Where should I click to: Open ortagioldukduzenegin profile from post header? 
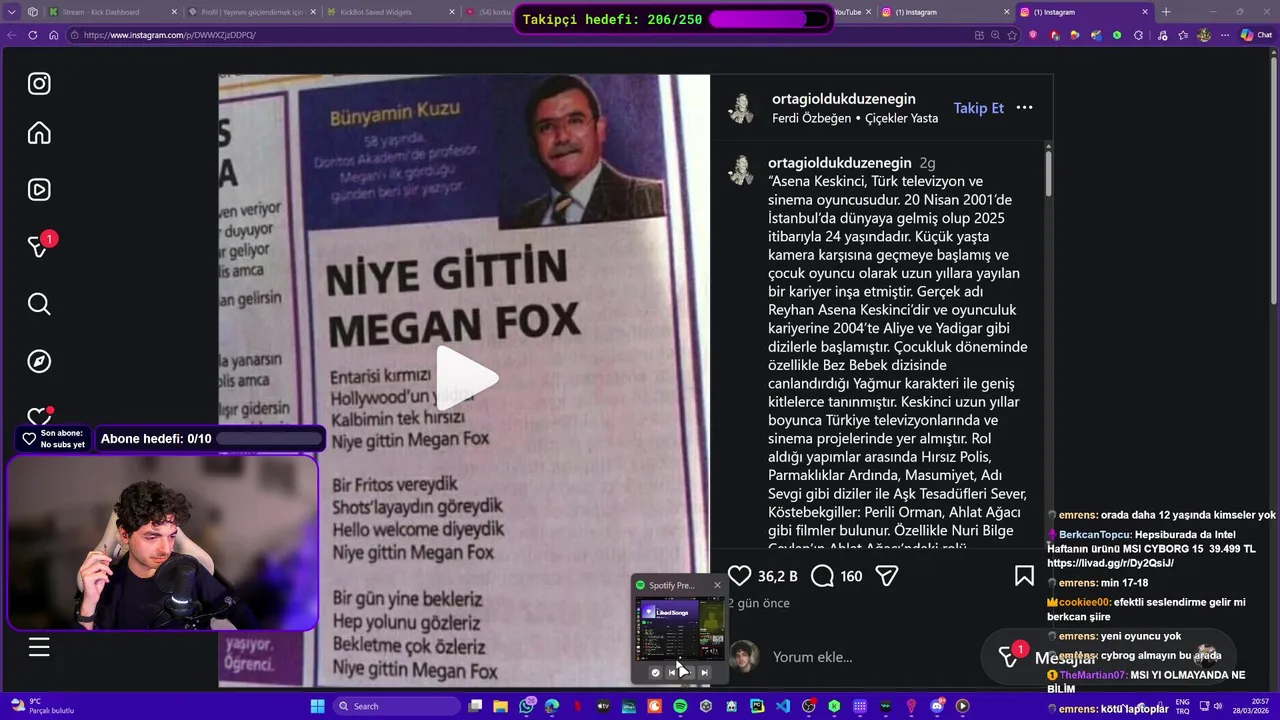(843, 99)
